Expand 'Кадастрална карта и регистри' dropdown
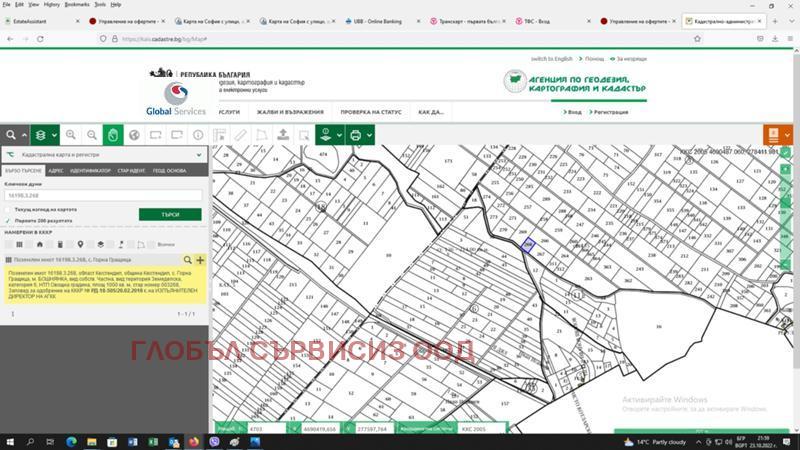This screenshot has height=450, width=800. [x=198, y=156]
